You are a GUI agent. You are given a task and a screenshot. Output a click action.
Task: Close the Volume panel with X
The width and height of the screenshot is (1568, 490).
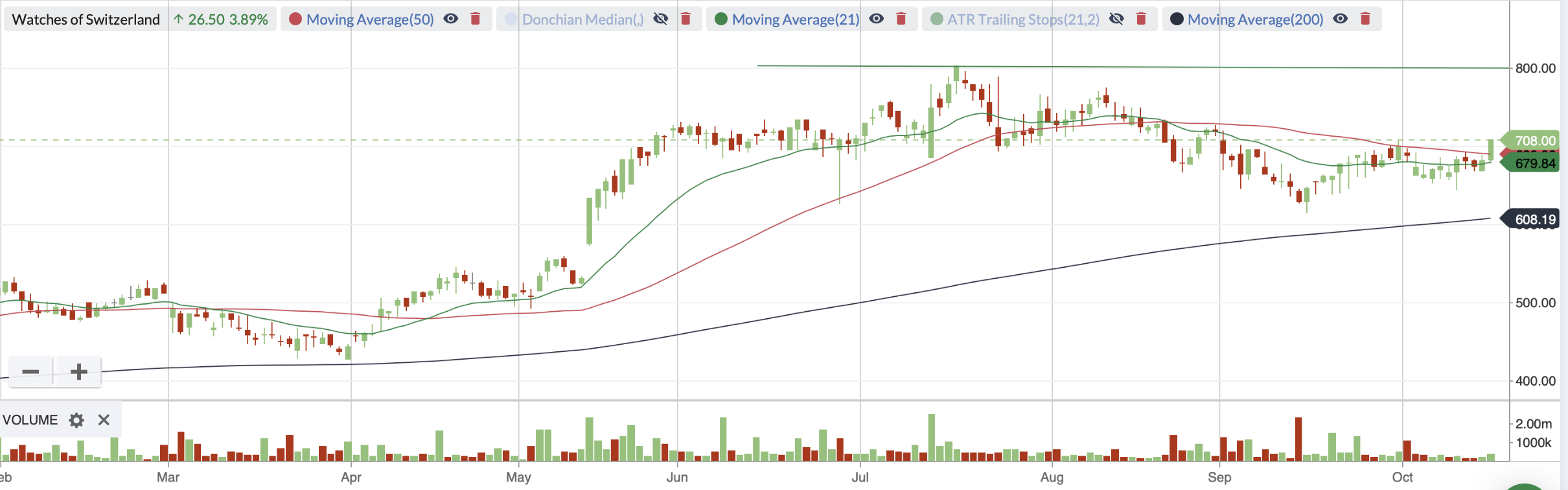tap(104, 420)
